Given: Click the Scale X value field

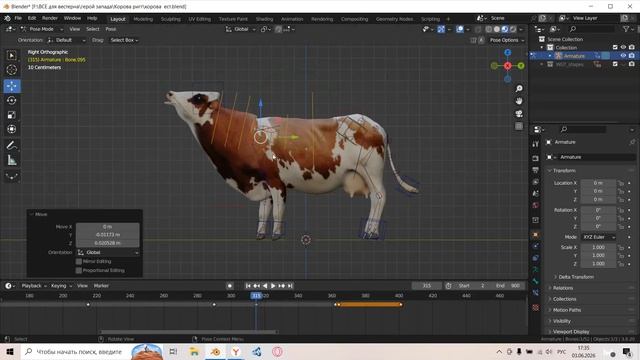Looking at the screenshot, I should [x=598, y=247].
